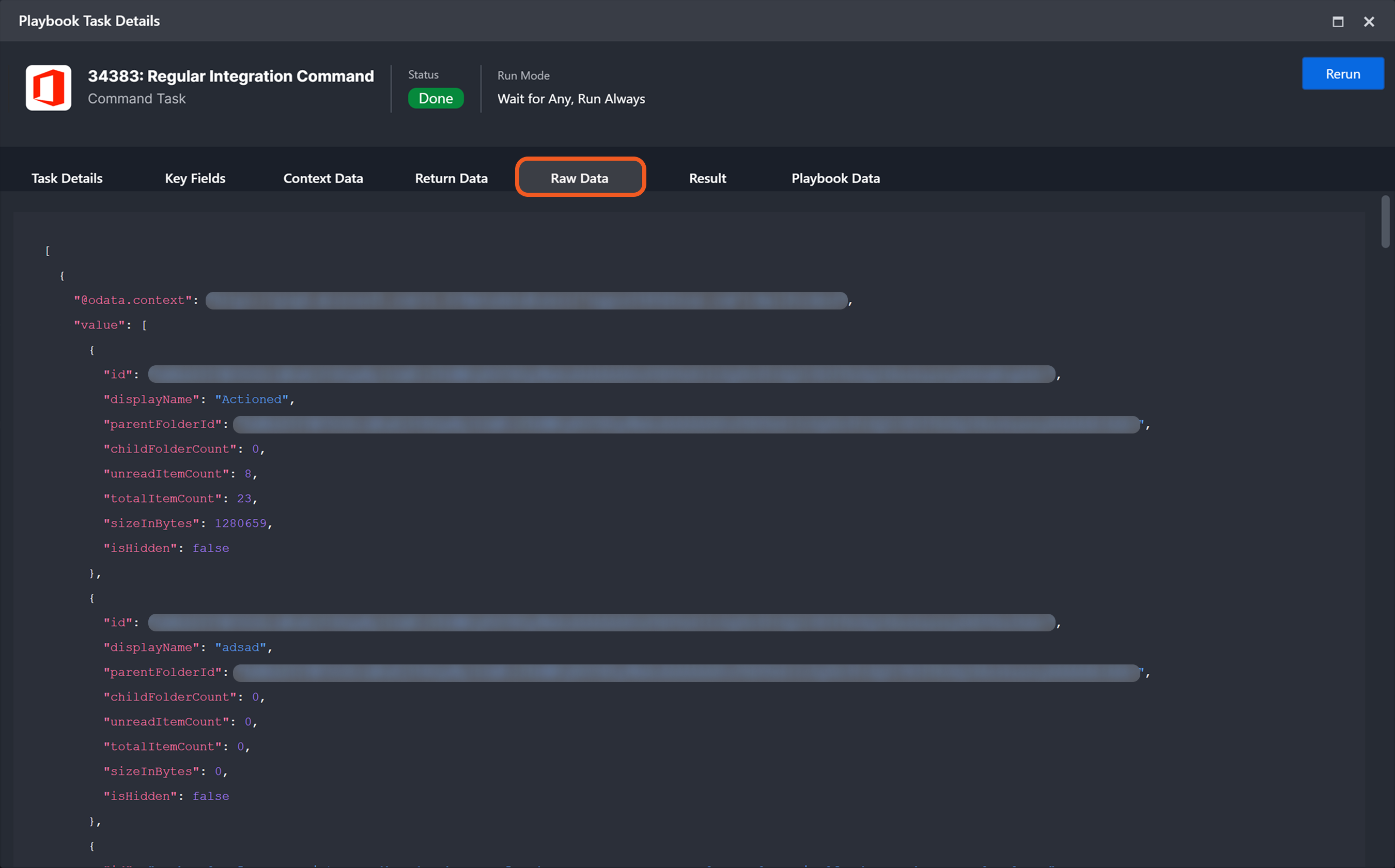Click the sizeInBytes value 1280659
The image size is (1395, 868).
coord(241,523)
